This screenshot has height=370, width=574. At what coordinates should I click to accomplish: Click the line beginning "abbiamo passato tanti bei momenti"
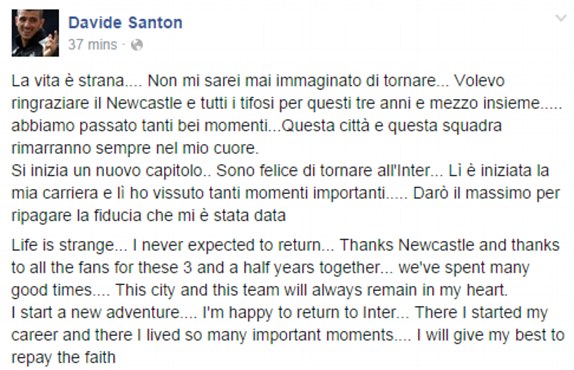click(x=256, y=126)
